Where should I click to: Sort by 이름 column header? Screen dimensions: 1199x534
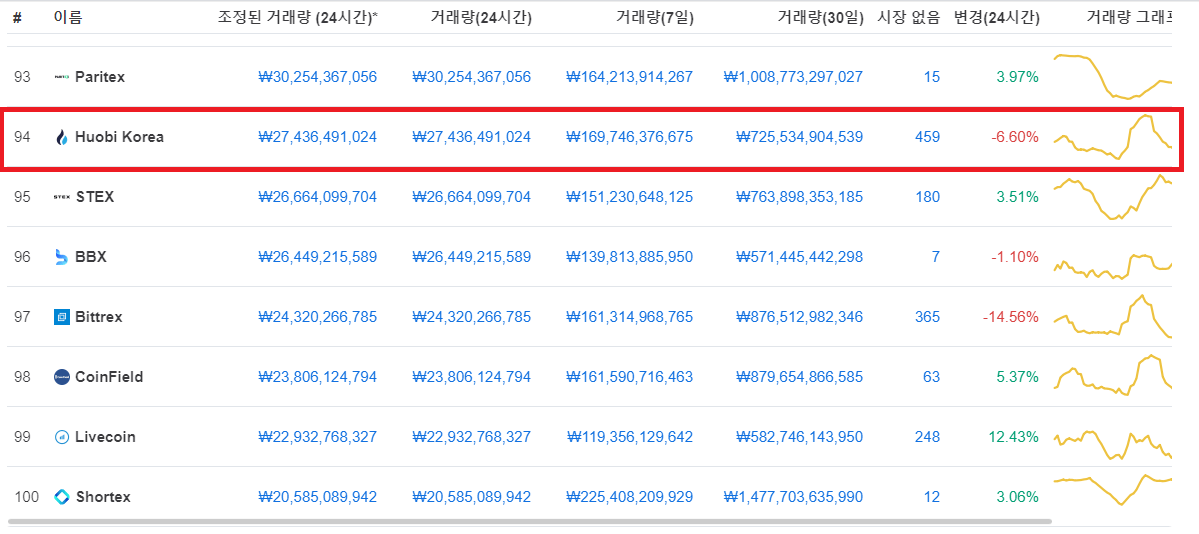pyautogui.click(x=68, y=17)
